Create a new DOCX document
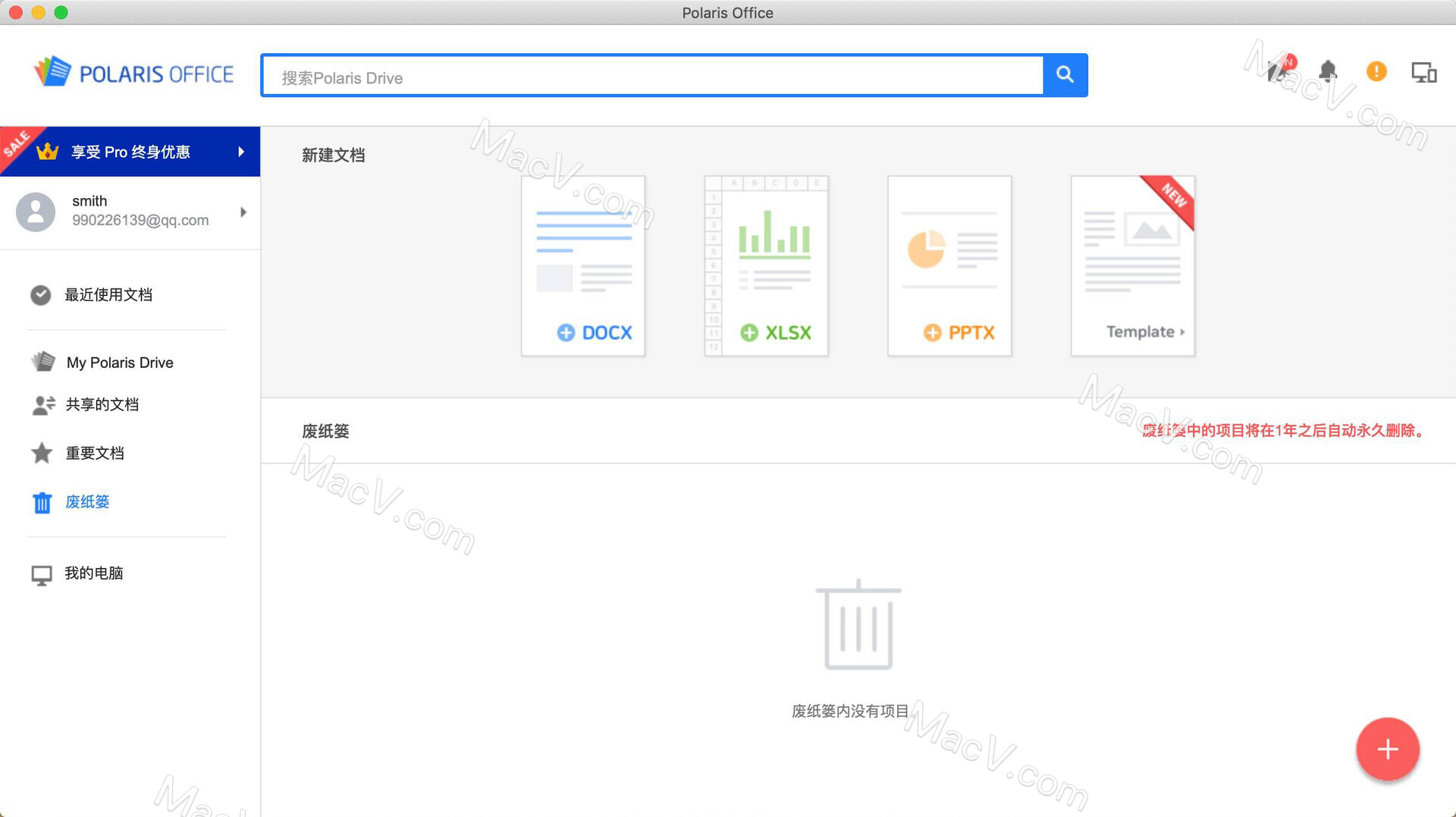Image resolution: width=1456 pixels, height=817 pixels. [583, 266]
